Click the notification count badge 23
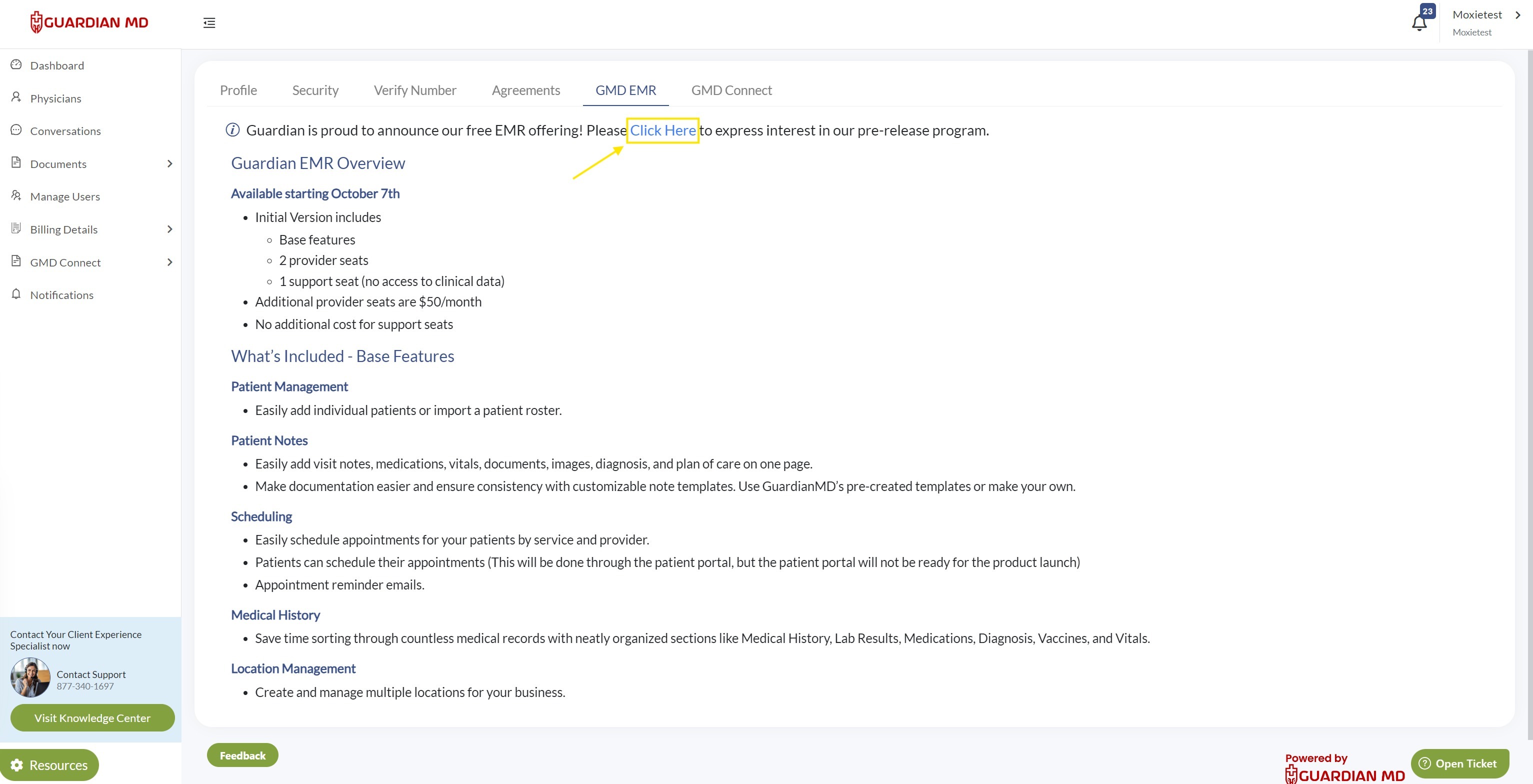The height and width of the screenshot is (784, 1533). pyautogui.click(x=1427, y=10)
